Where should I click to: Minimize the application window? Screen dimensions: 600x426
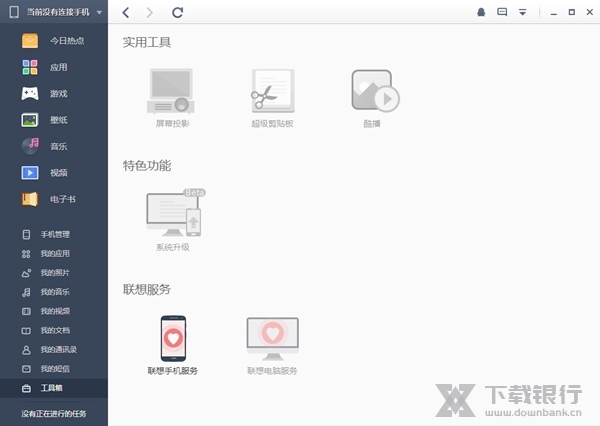pyautogui.click(x=553, y=13)
